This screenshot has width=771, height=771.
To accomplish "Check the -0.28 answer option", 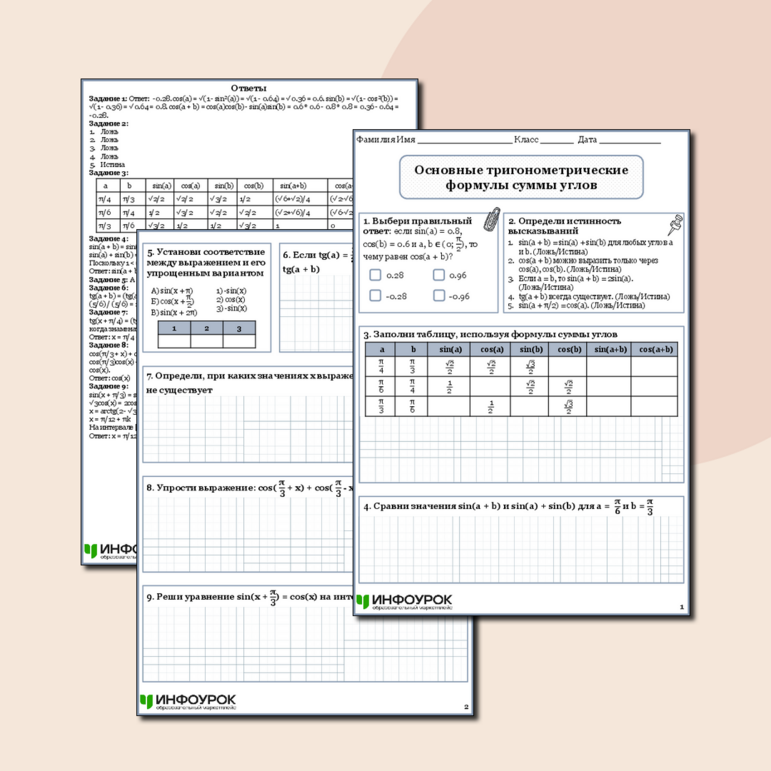I will 375,295.
